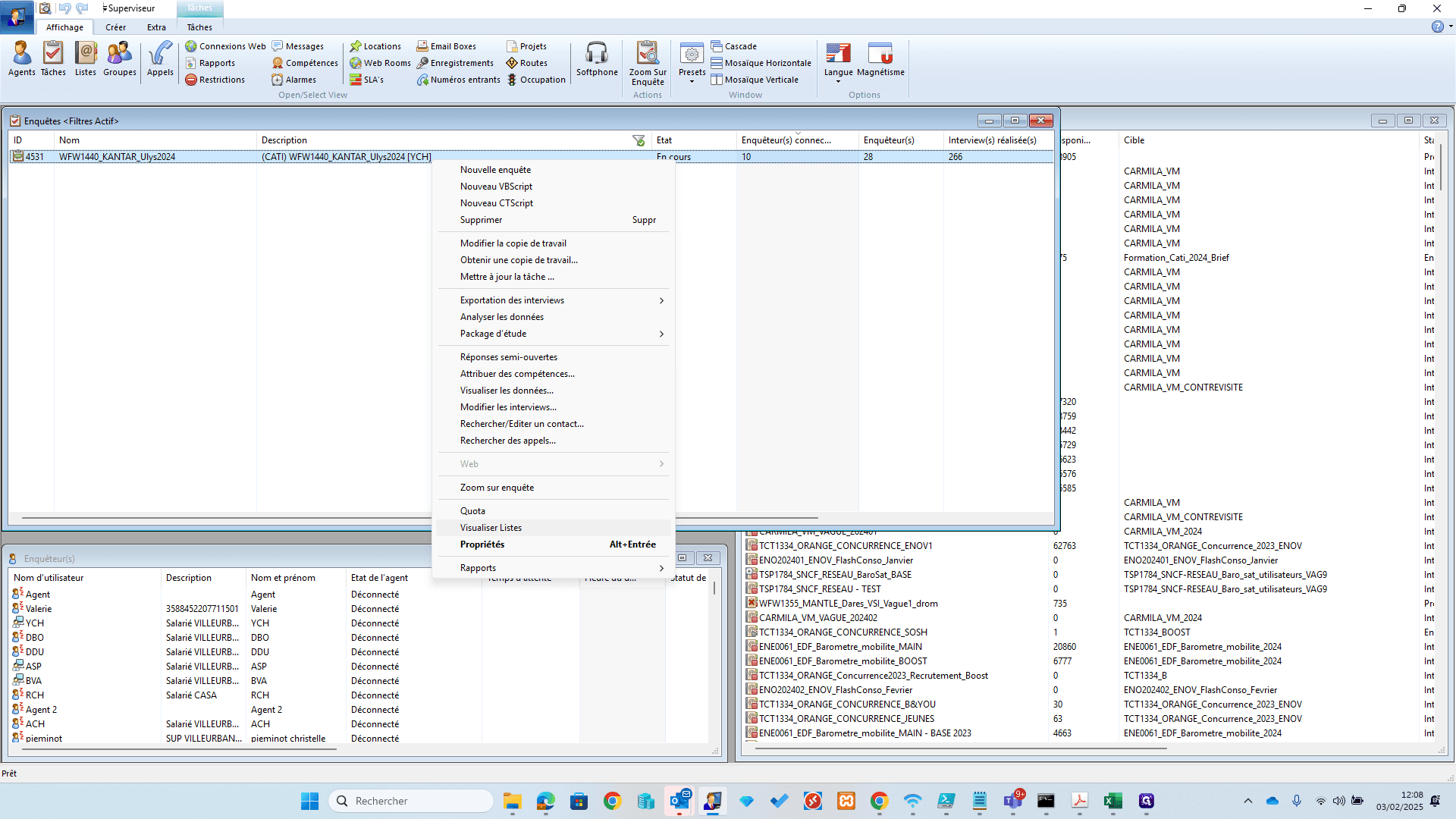Click the Mosaïque Horizontale button
The image size is (1456, 819).
pos(761,63)
